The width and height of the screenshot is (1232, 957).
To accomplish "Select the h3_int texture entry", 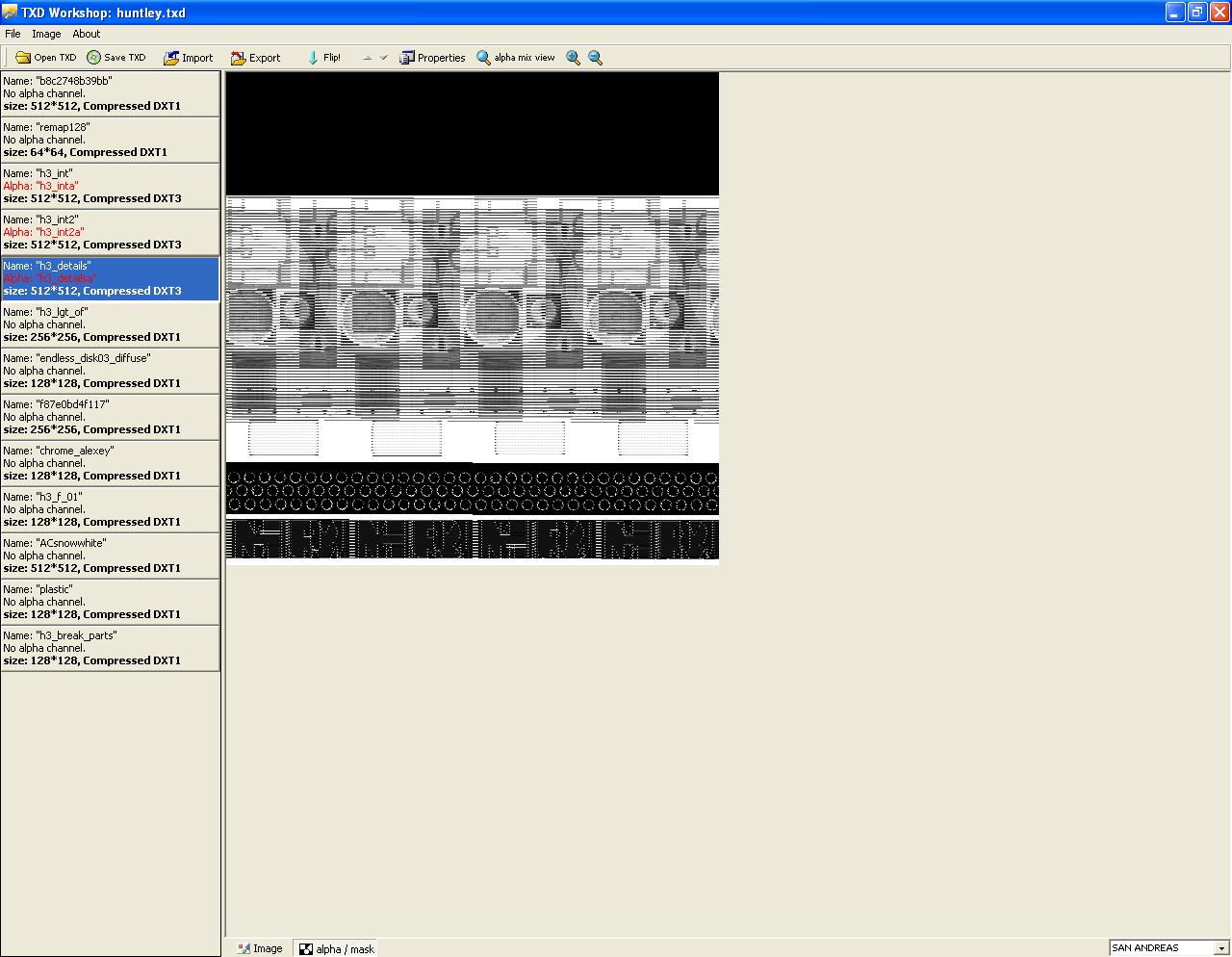I will click(x=111, y=186).
